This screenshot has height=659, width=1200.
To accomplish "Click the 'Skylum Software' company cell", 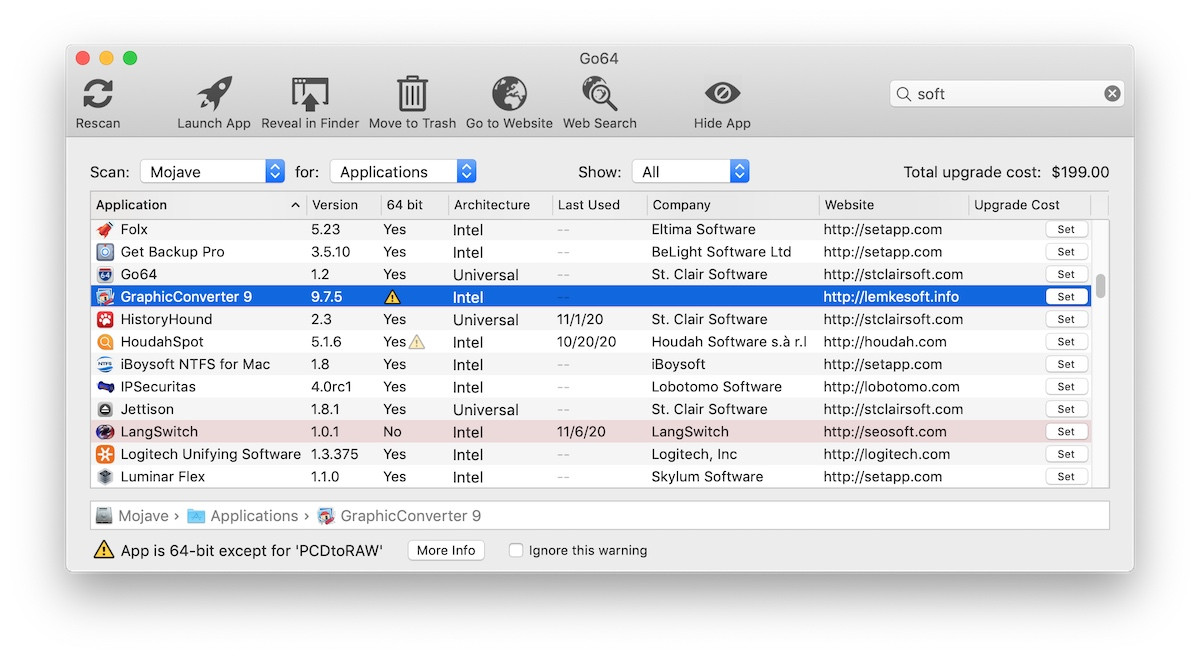I will (707, 477).
